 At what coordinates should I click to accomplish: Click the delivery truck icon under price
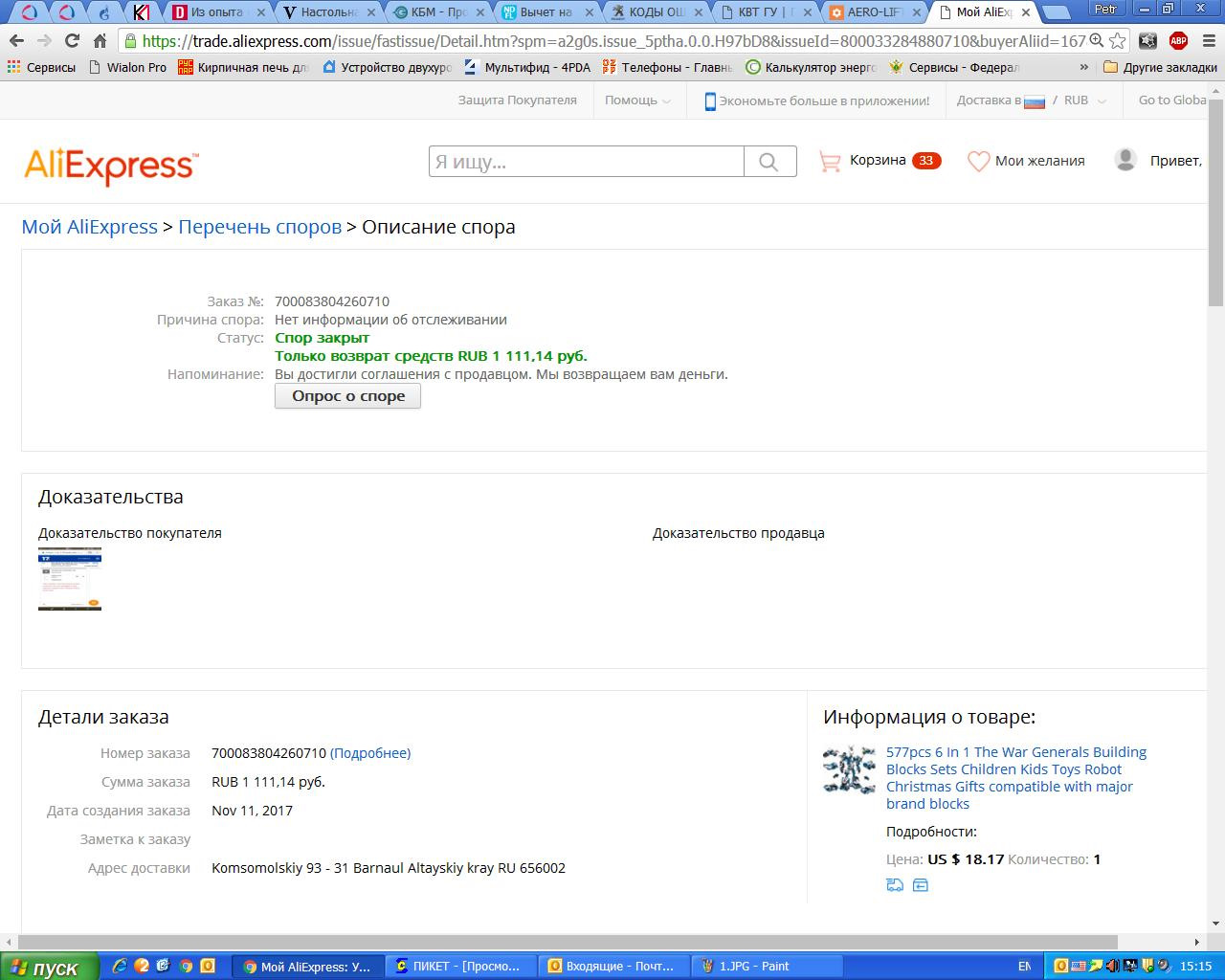pyautogui.click(x=895, y=885)
